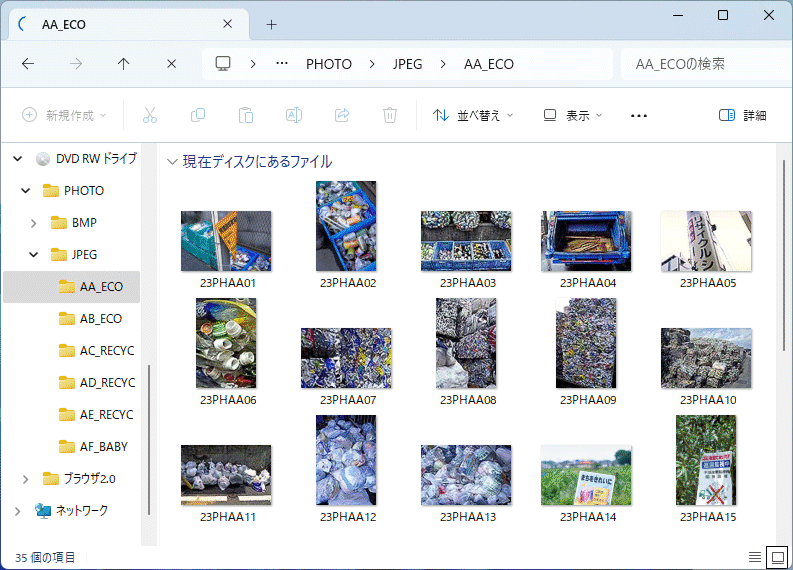Viewport: 793px width, 570px height.
Task: Open the 並べ替え sort dropdown
Action: 472,115
